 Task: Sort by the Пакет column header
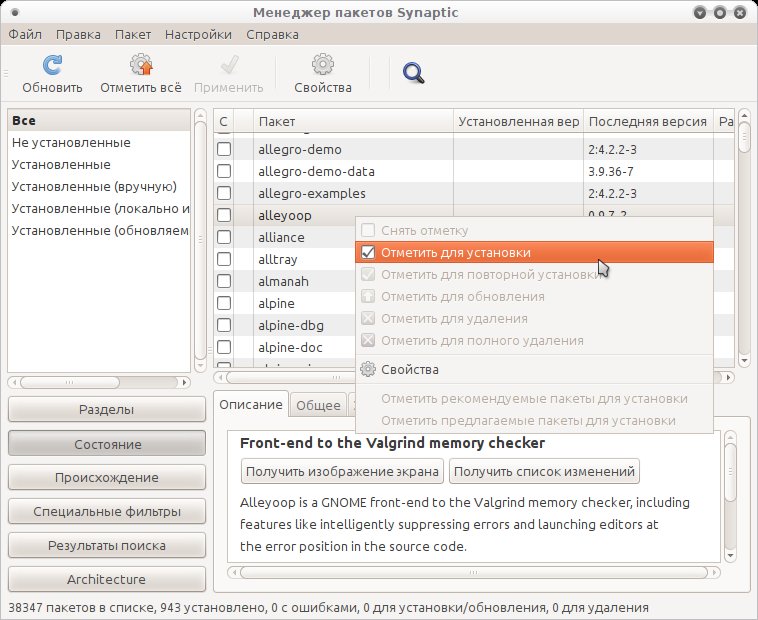pos(353,121)
